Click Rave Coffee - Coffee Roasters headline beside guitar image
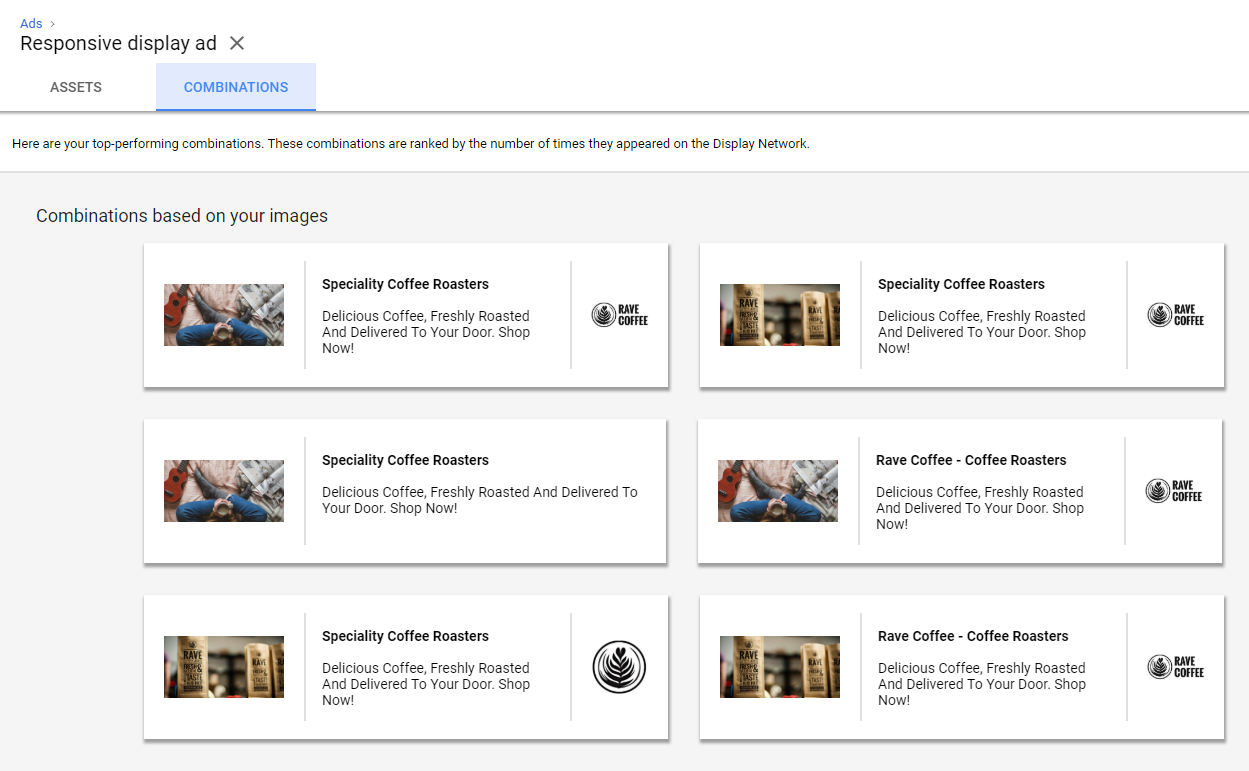 (971, 460)
